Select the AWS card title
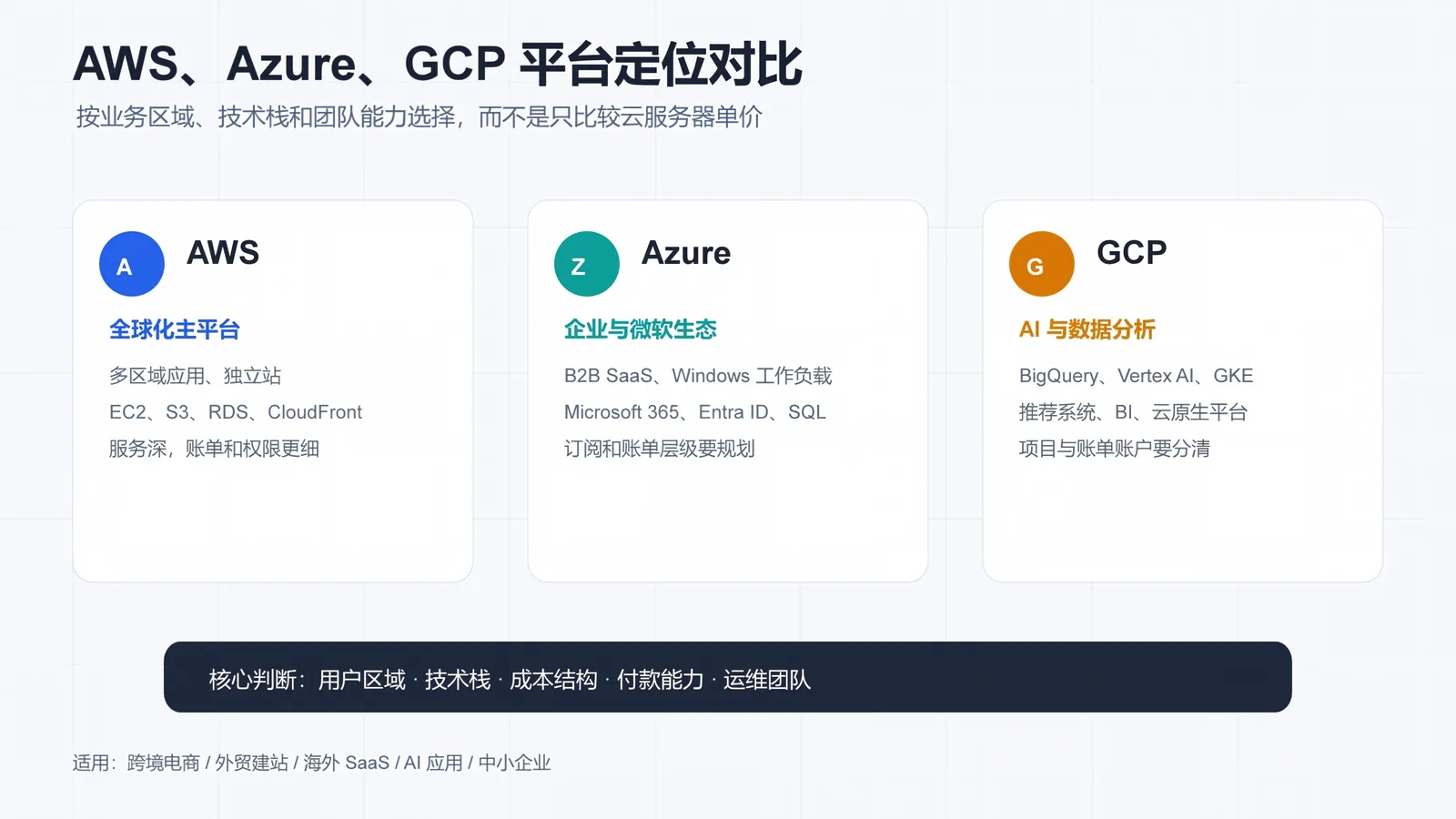Viewport: 1456px width, 819px height. tap(223, 252)
